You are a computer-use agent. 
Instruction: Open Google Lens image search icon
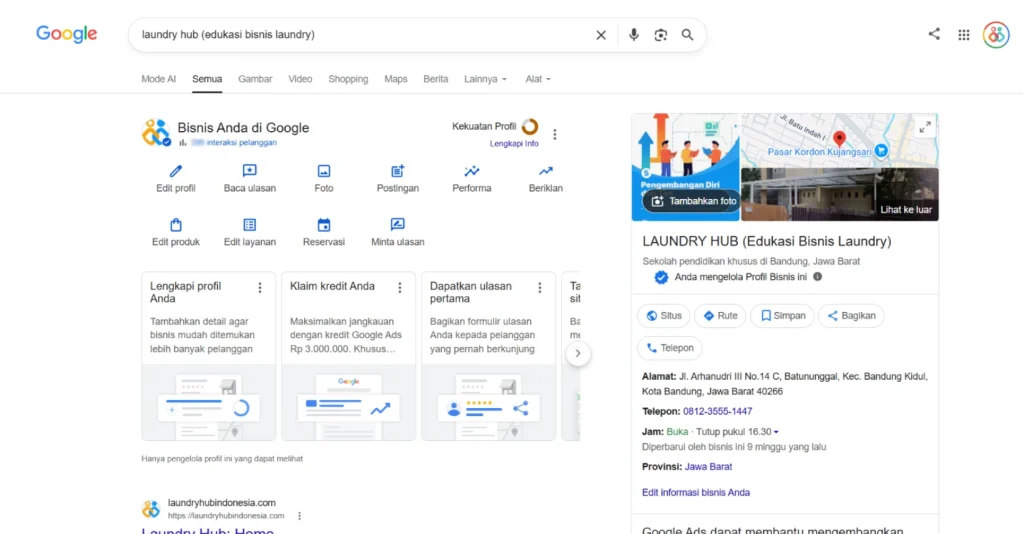(660, 35)
